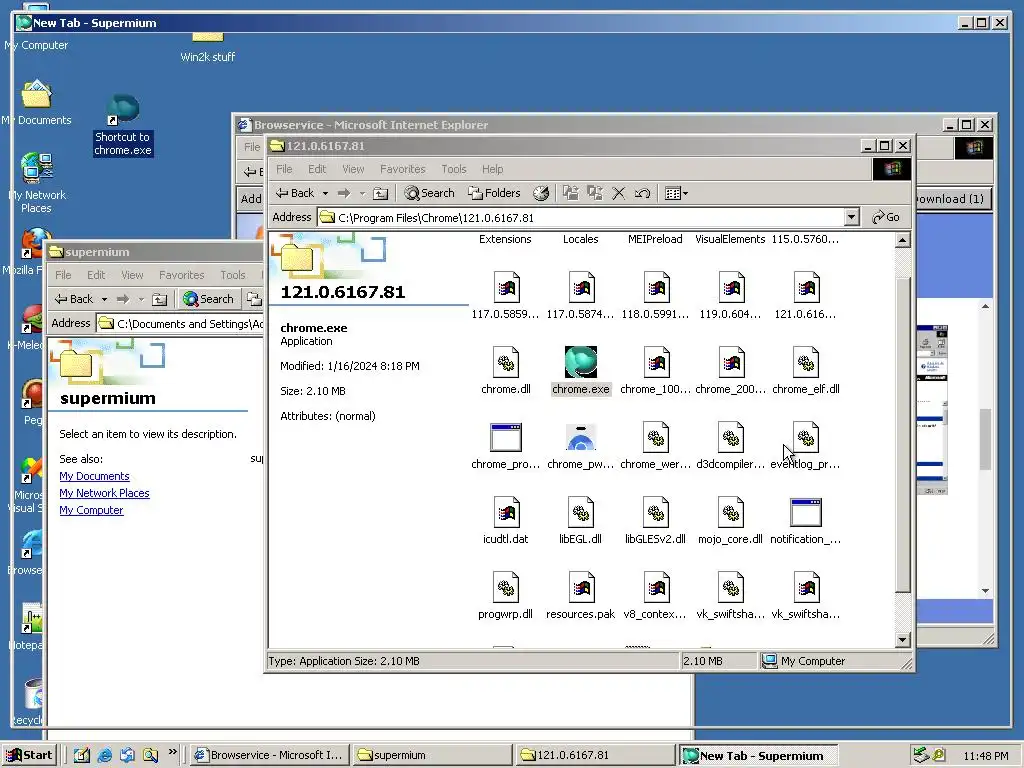Click scroll down arrow in file list

[x=902, y=640]
